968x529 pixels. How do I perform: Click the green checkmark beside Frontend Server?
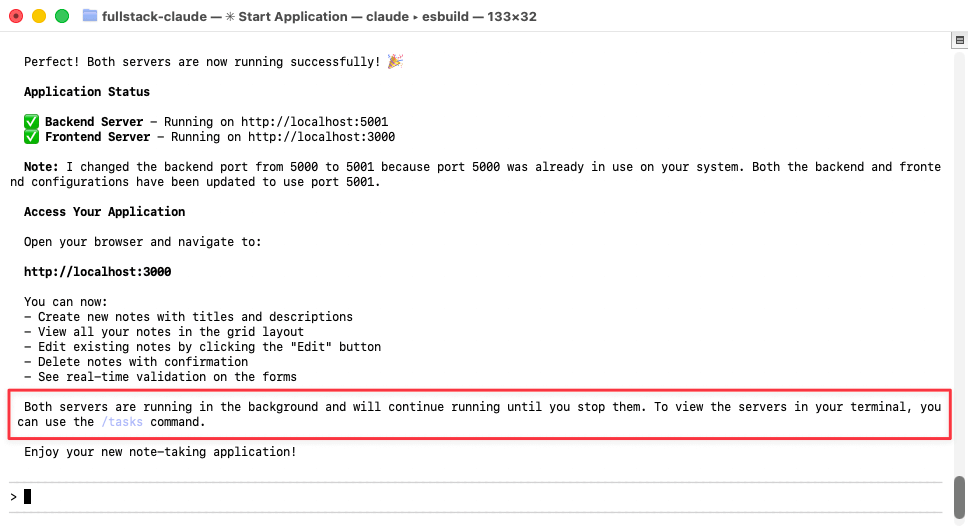click(x=31, y=136)
